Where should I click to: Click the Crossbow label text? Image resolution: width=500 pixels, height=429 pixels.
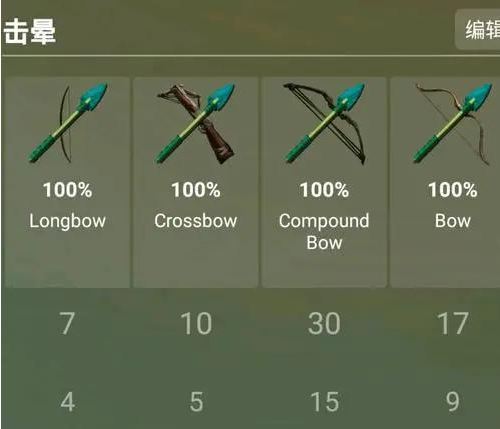coord(196,221)
